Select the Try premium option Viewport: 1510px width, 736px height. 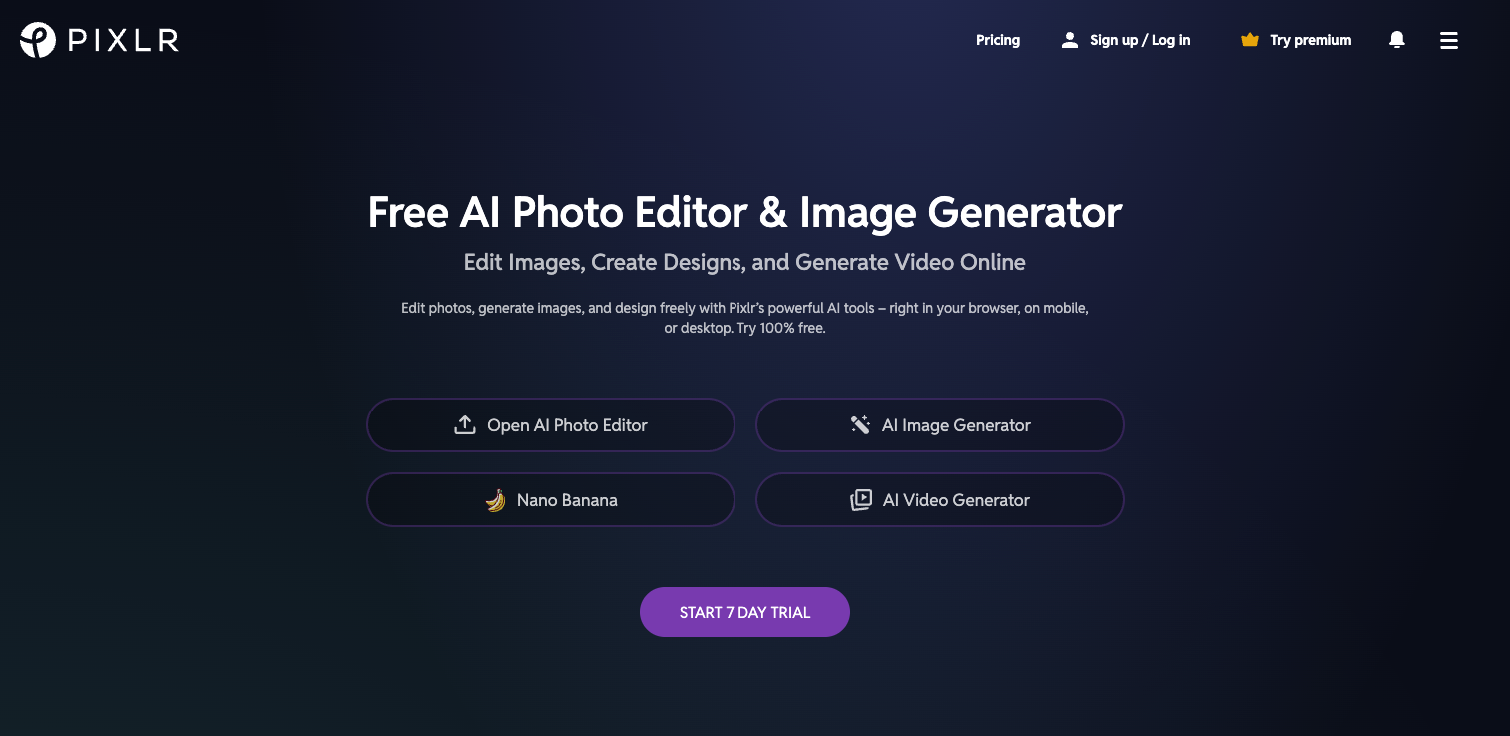tap(1310, 40)
